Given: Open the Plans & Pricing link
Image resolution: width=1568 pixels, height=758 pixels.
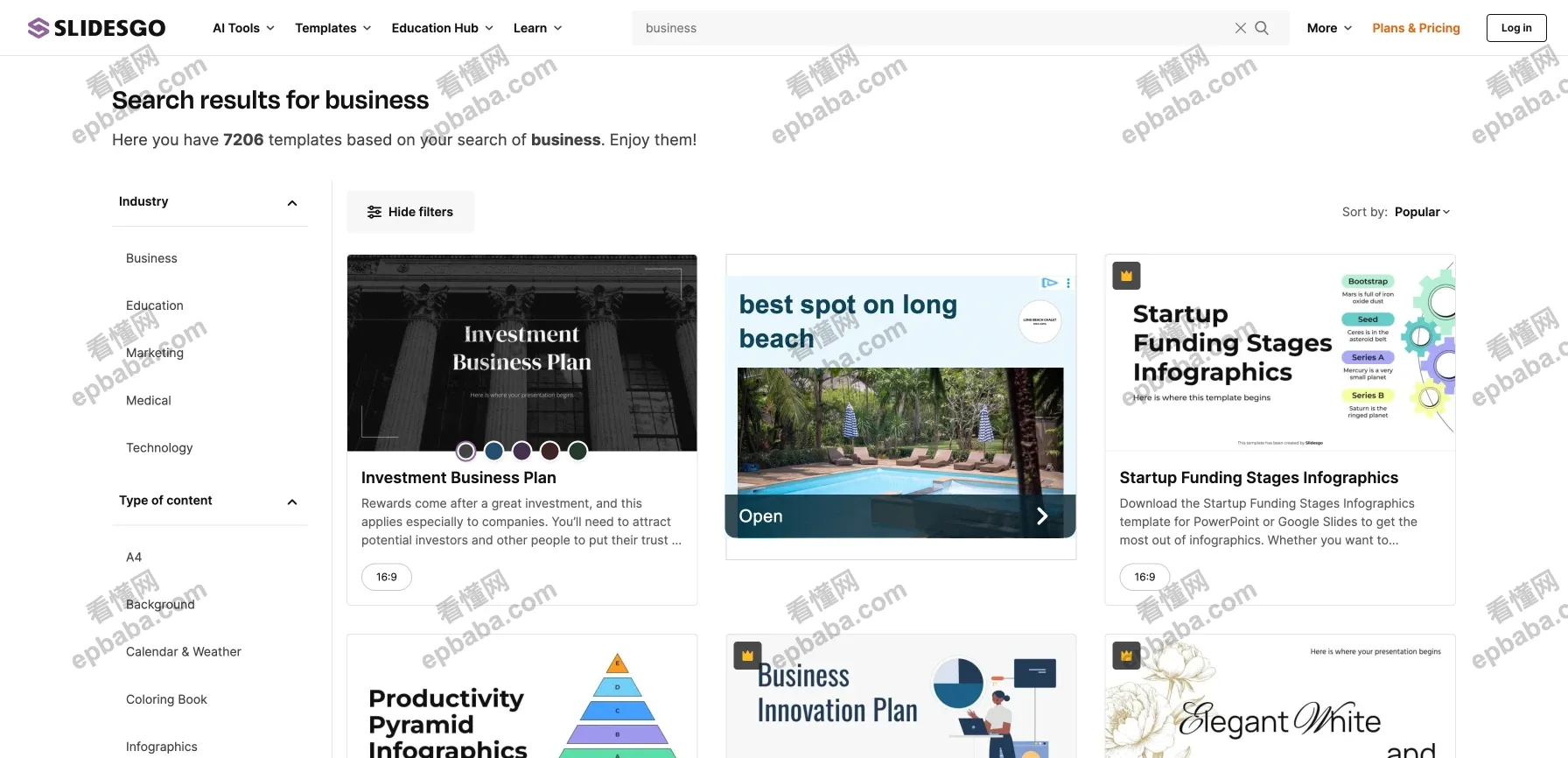Looking at the screenshot, I should [x=1416, y=28].
